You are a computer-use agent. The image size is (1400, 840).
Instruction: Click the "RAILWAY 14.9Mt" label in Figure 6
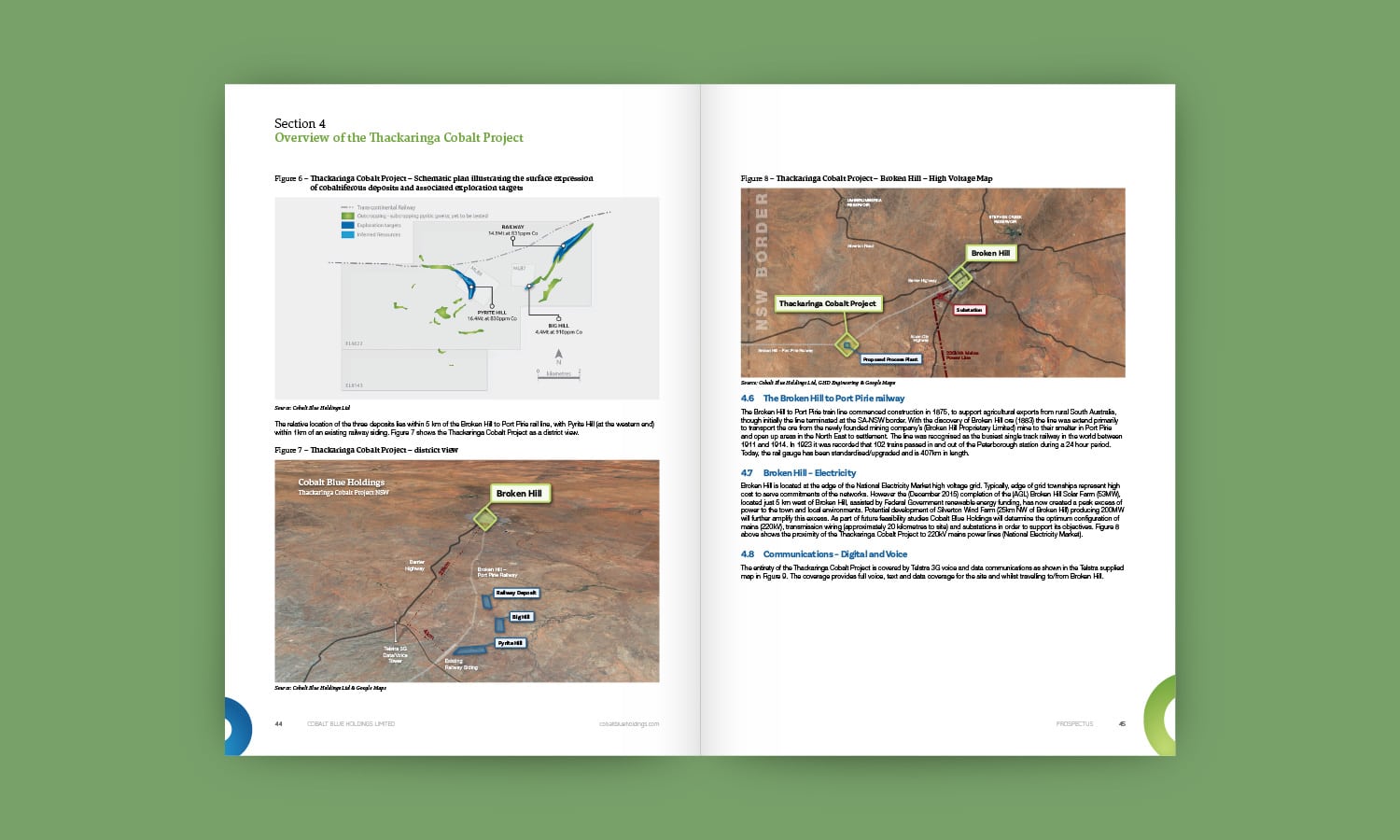(513, 231)
